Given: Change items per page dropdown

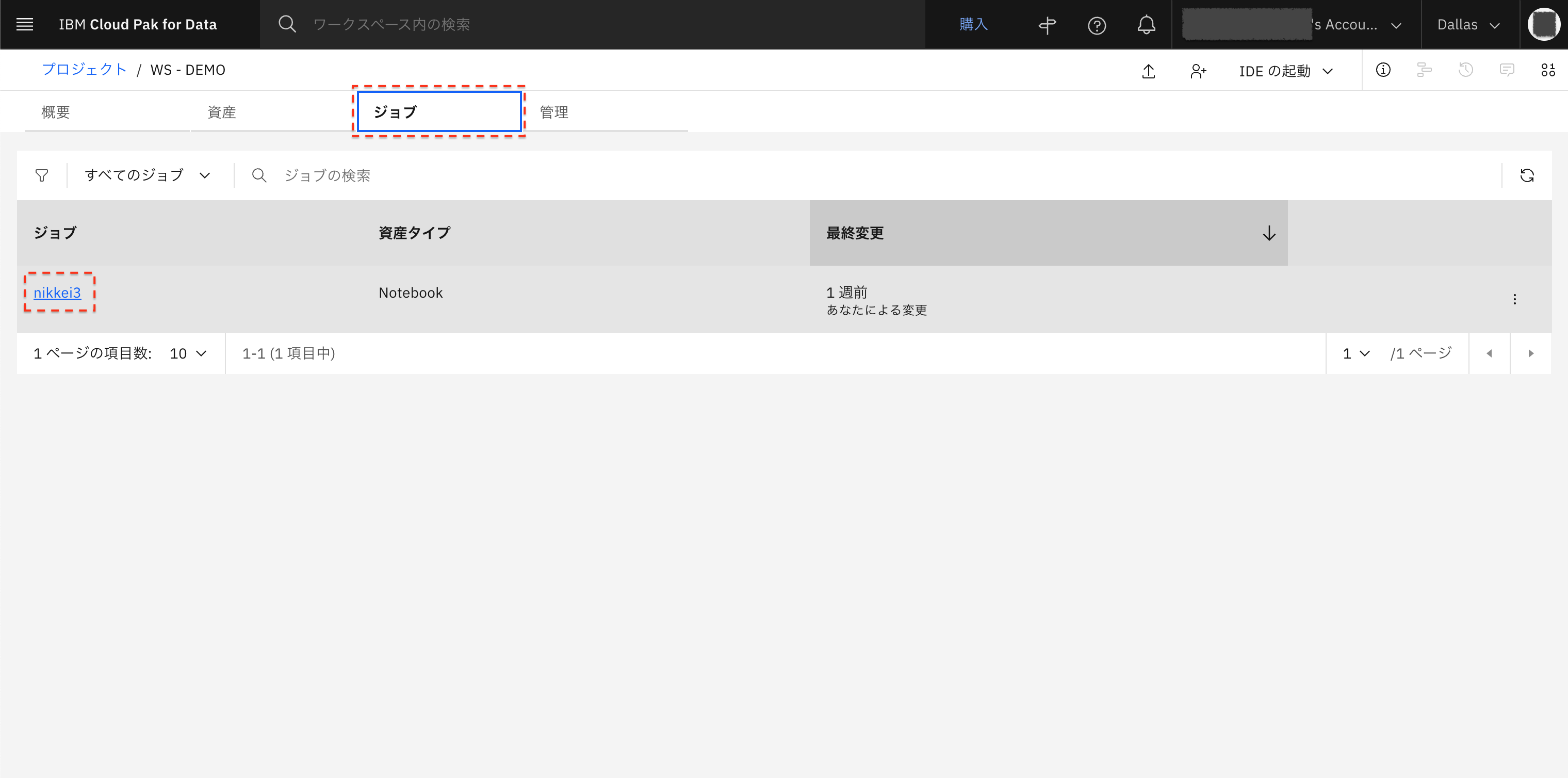Looking at the screenshot, I should tap(187, 354).
